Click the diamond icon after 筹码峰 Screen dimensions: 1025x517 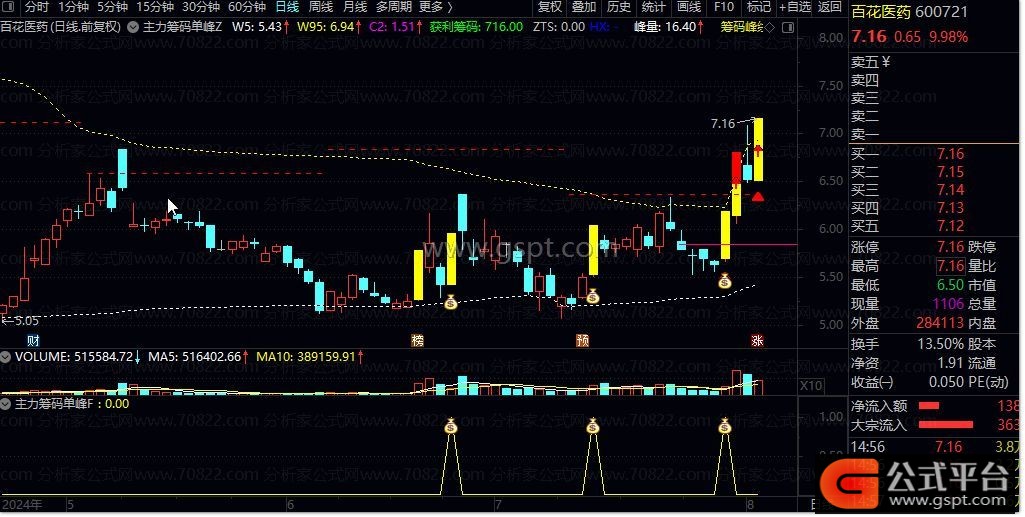click(769, 27)
